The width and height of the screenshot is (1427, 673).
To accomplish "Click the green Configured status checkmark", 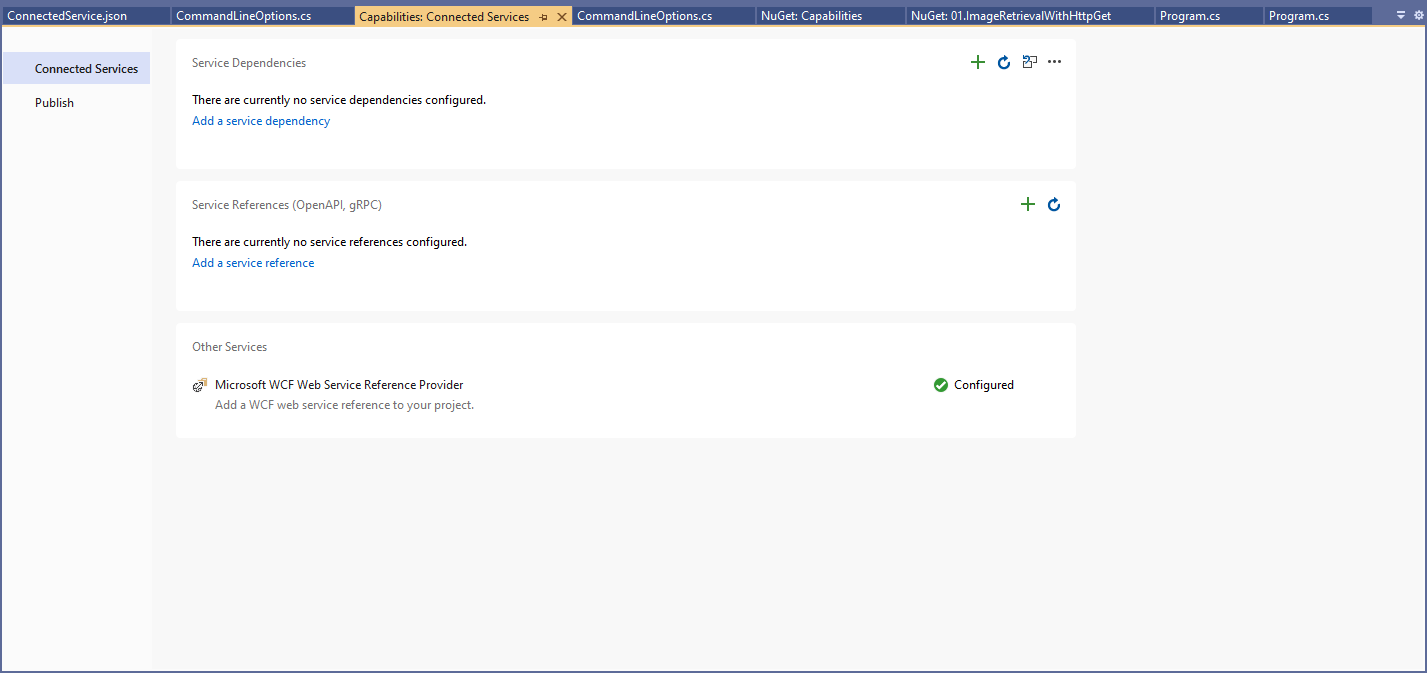I will tap(940, 385).
